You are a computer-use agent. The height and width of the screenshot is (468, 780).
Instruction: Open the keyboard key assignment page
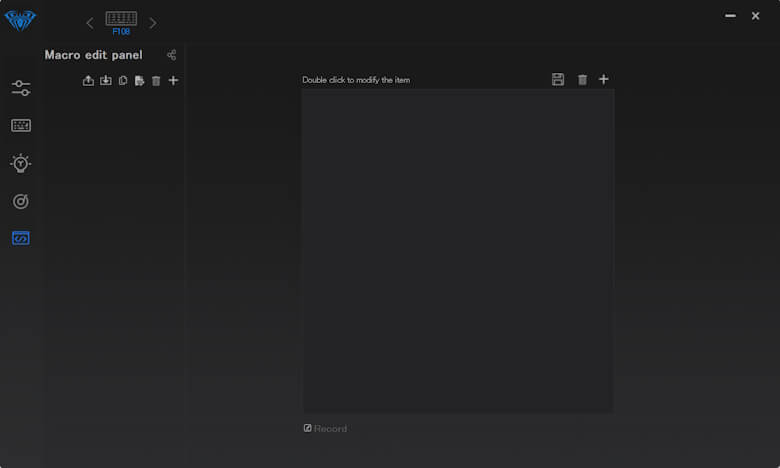(x=21, y=125)
